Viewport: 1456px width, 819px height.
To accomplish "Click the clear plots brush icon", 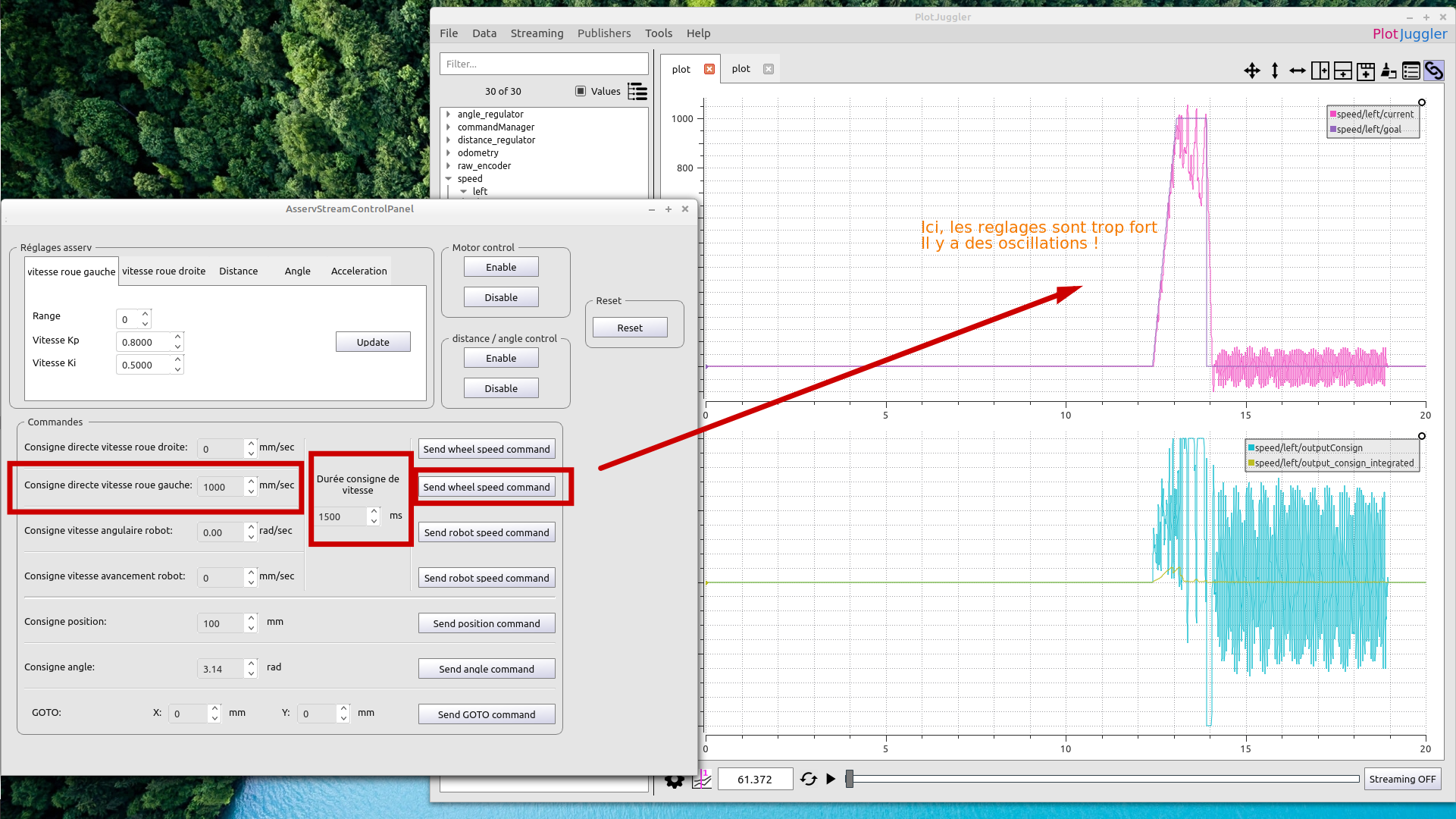I will [1389, 71].
